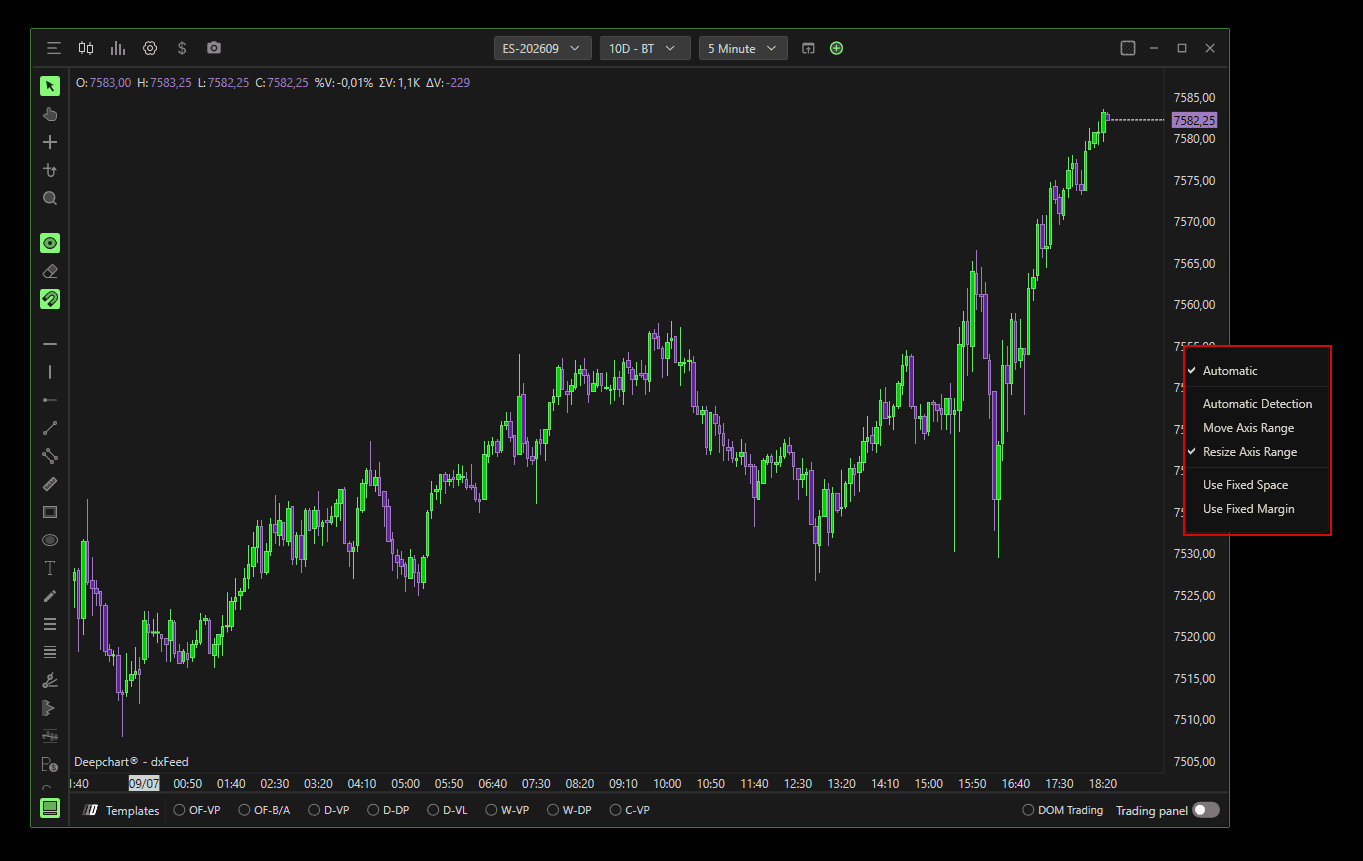Open the bar chart indicators icon
1363x861 pixels.
[x=118, y=48]
